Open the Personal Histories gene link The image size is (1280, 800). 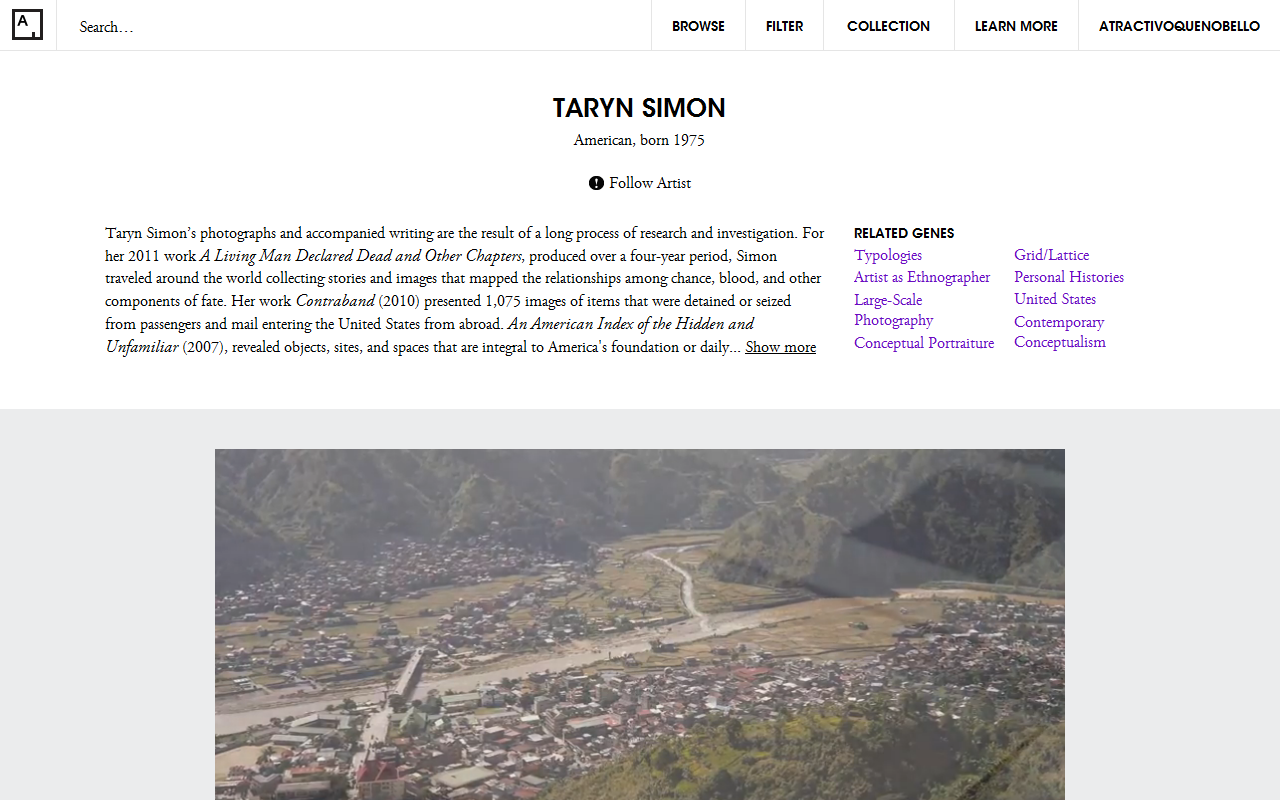pyautogui.click(x=1069, y=277)
